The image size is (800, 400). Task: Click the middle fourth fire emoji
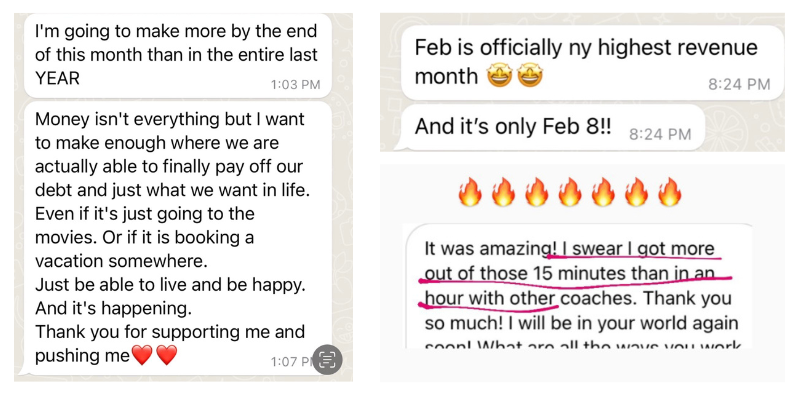570,191
